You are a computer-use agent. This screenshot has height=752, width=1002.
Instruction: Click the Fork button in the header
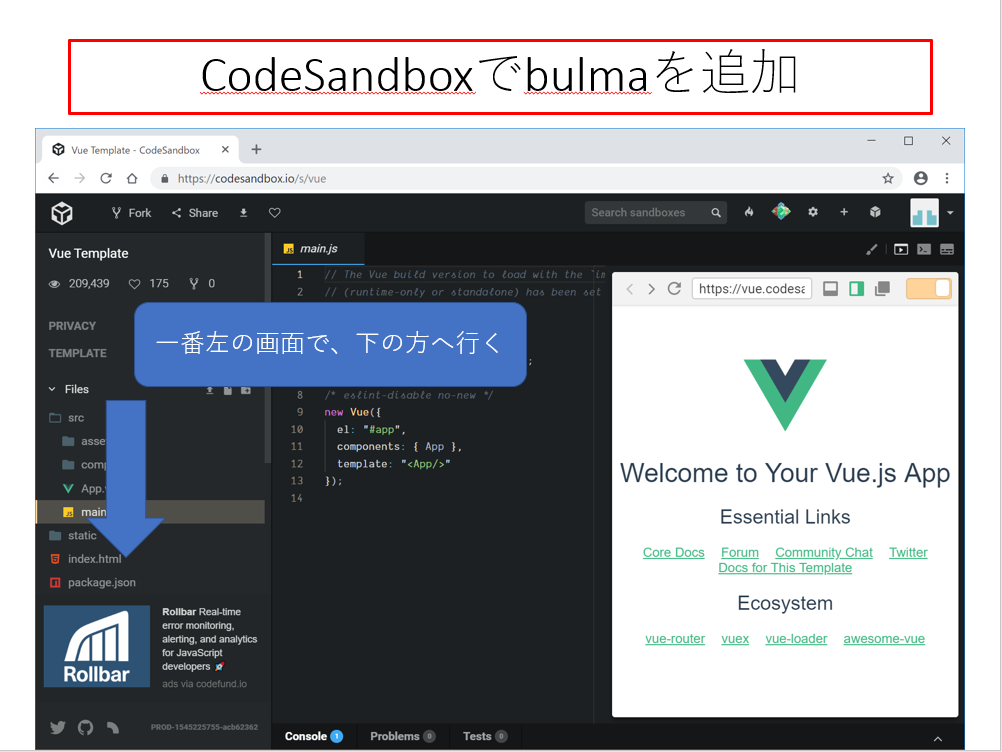point(131,213)
